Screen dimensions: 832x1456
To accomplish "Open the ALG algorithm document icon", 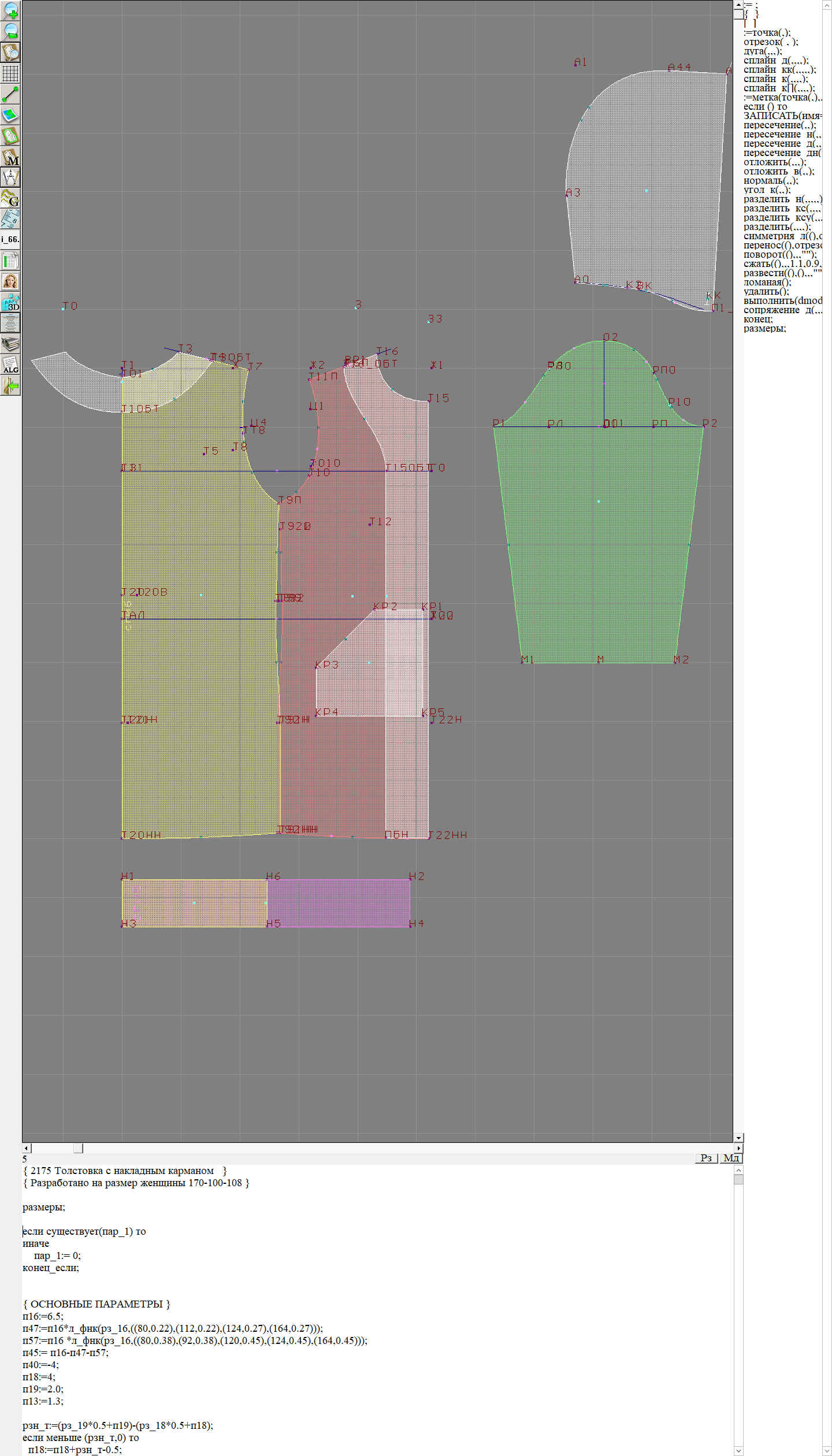I will (10, 365).
